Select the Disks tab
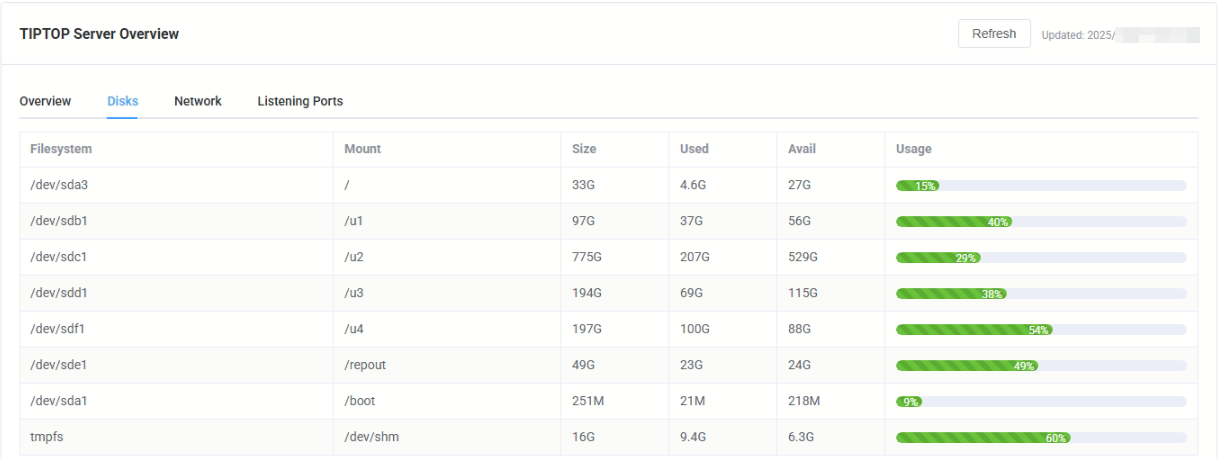 (x=123, y=101)
